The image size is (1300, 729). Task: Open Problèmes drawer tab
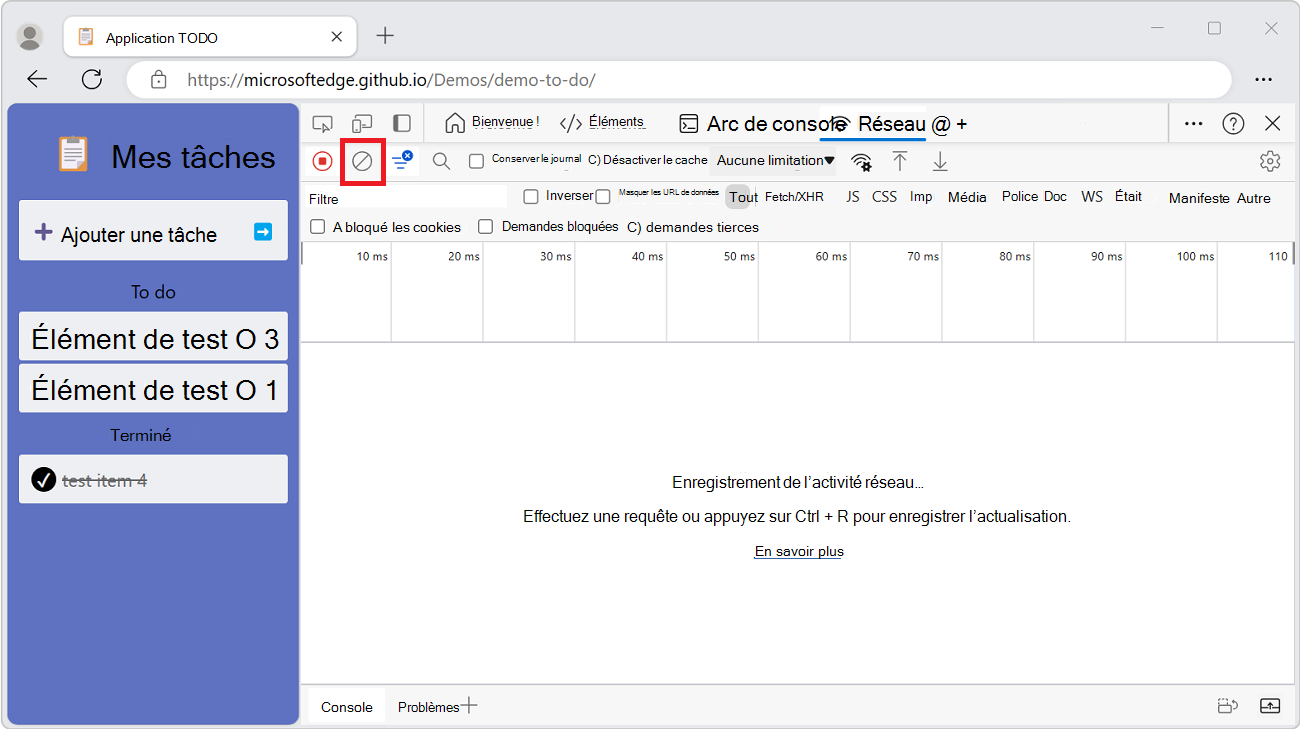tap(428, 706)
